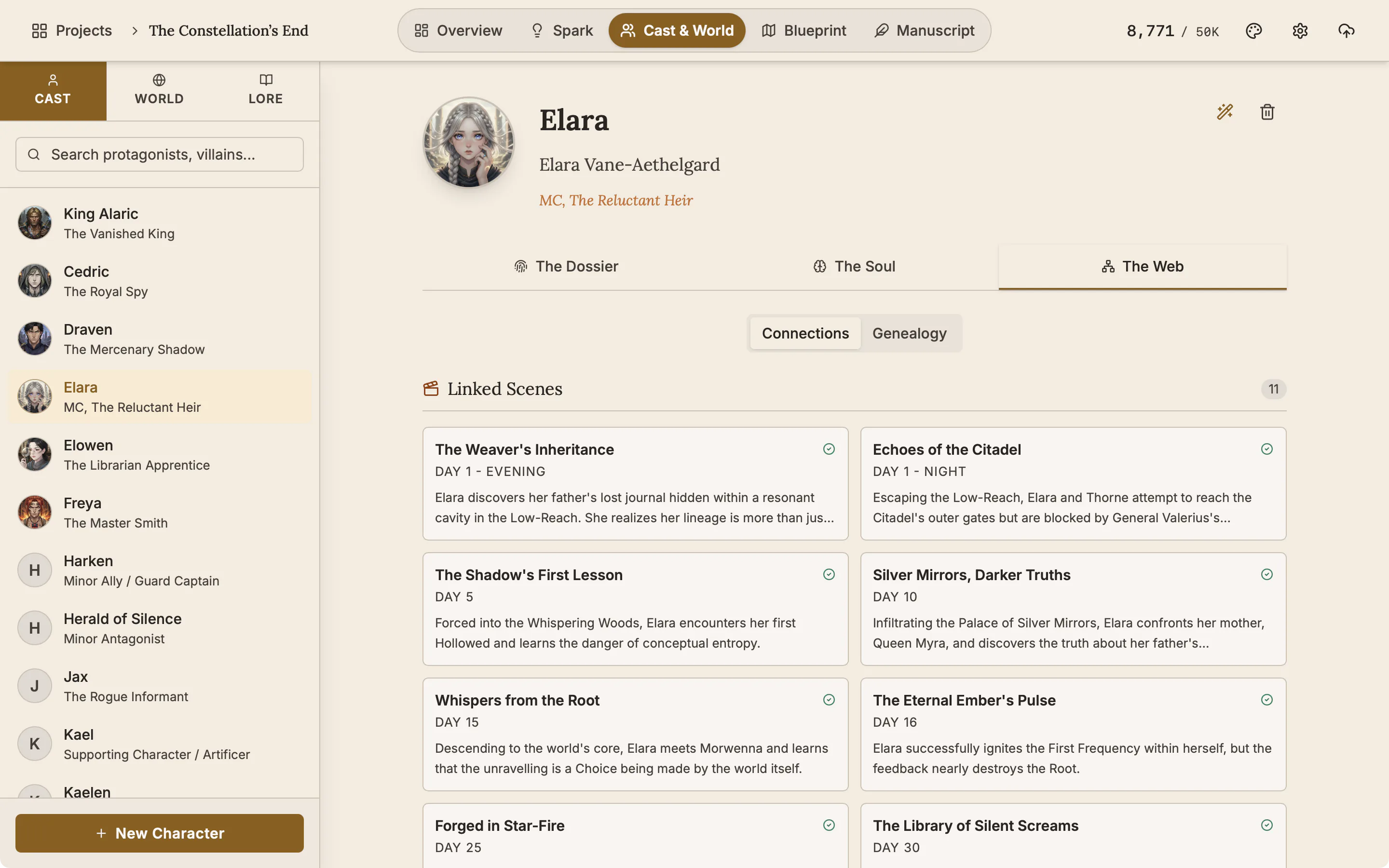
Task: Select the Connections view toggle
Action: [x=805, y=333]
